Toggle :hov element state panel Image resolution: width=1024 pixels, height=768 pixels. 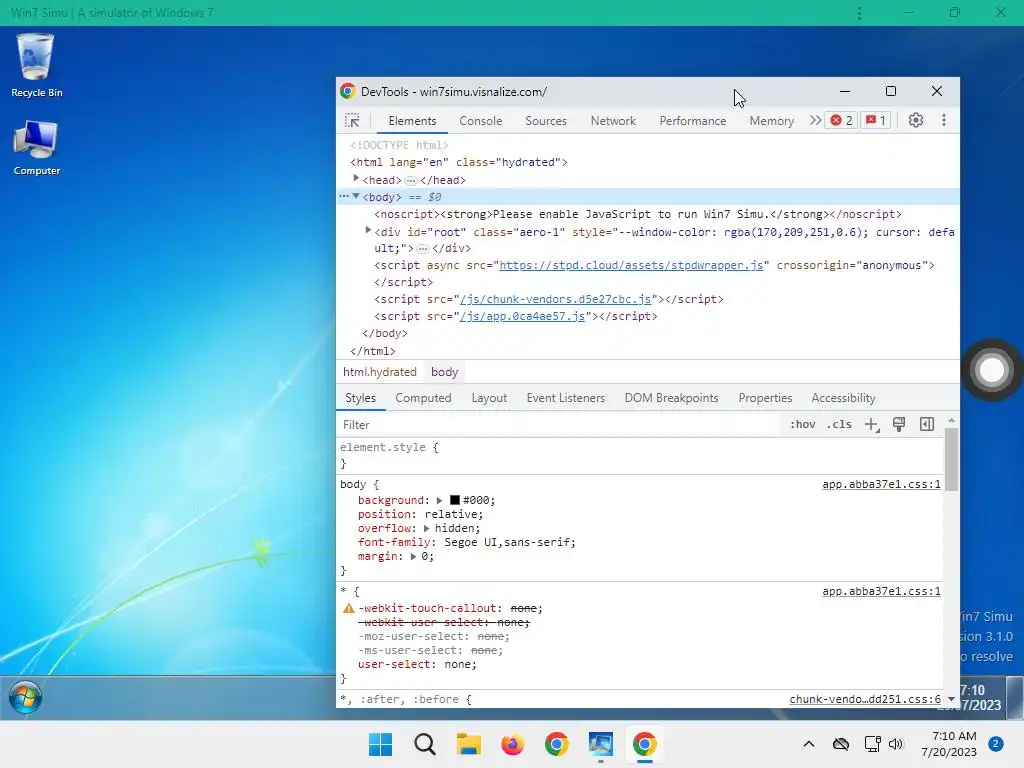click(803, 424)
